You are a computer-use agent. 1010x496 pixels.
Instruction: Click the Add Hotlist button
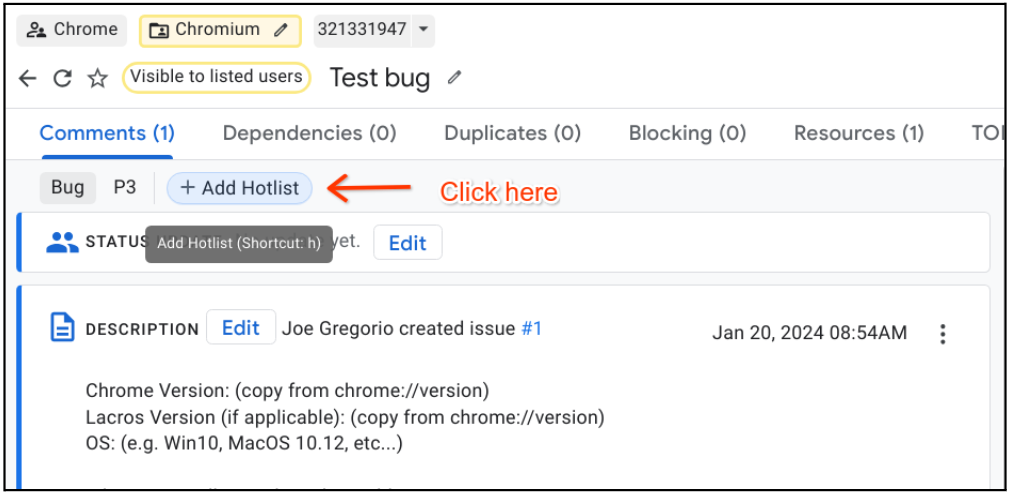click(240, 188)
